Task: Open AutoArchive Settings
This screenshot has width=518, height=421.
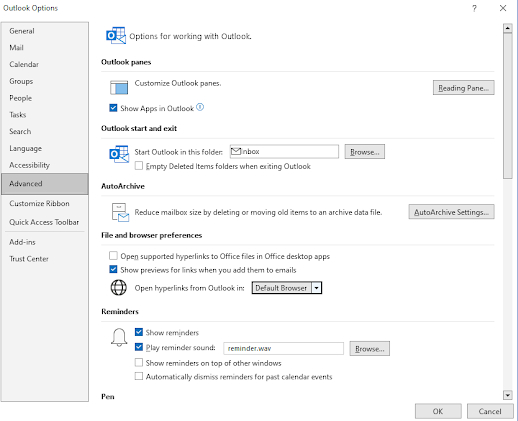Action: point(451,212)
